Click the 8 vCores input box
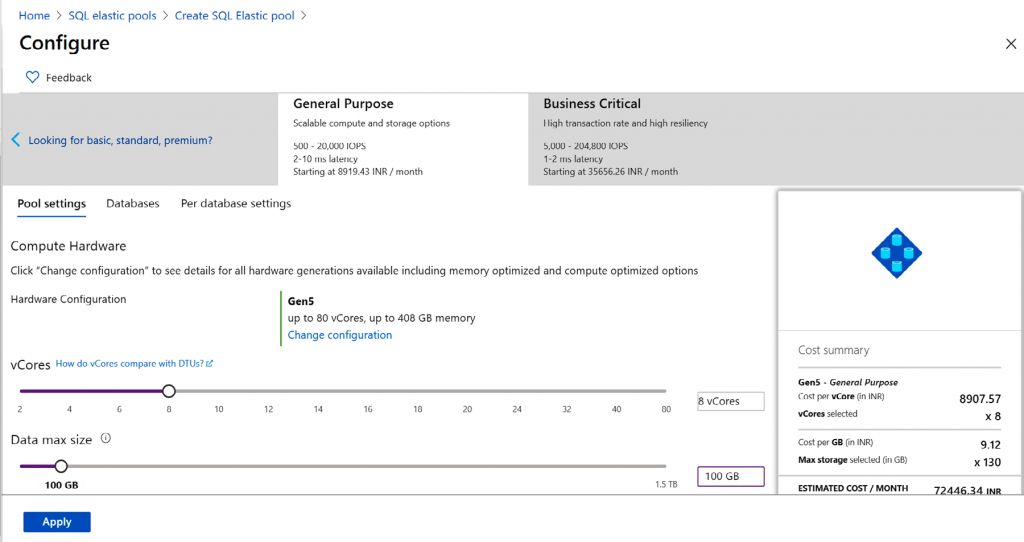Image resolution: width=1024 pixels, height=542 pixels. click(730, 401)
